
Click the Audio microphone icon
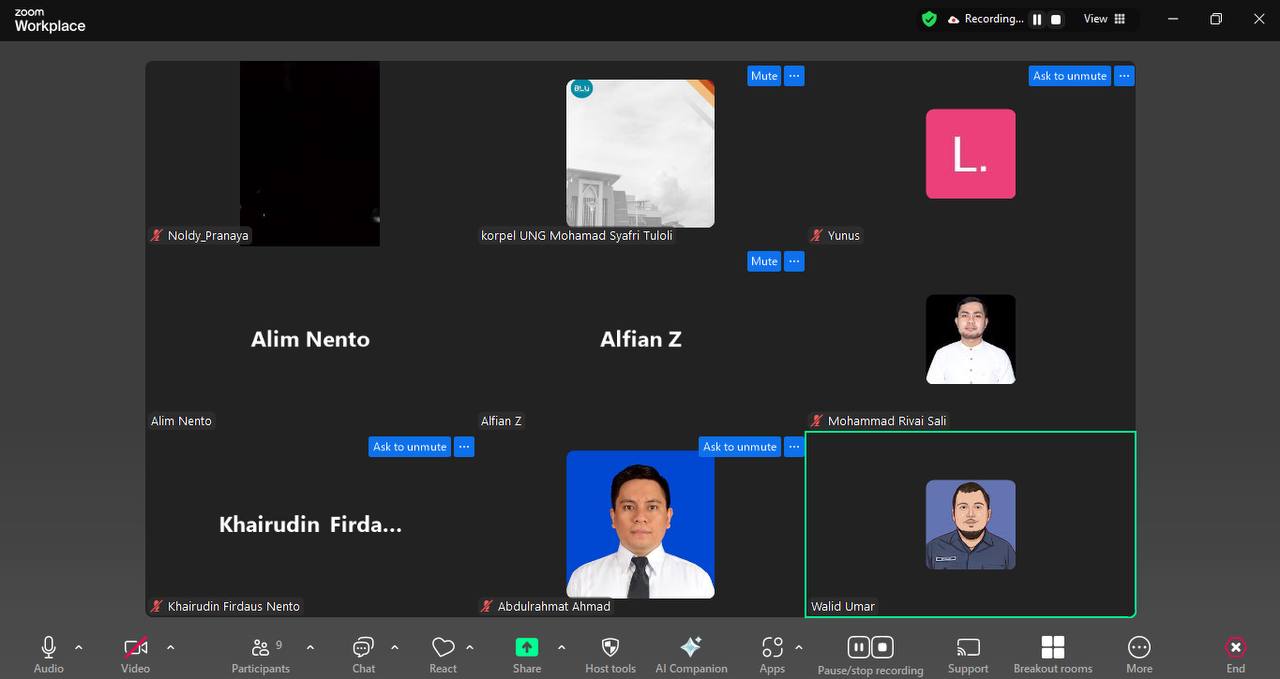48,647
